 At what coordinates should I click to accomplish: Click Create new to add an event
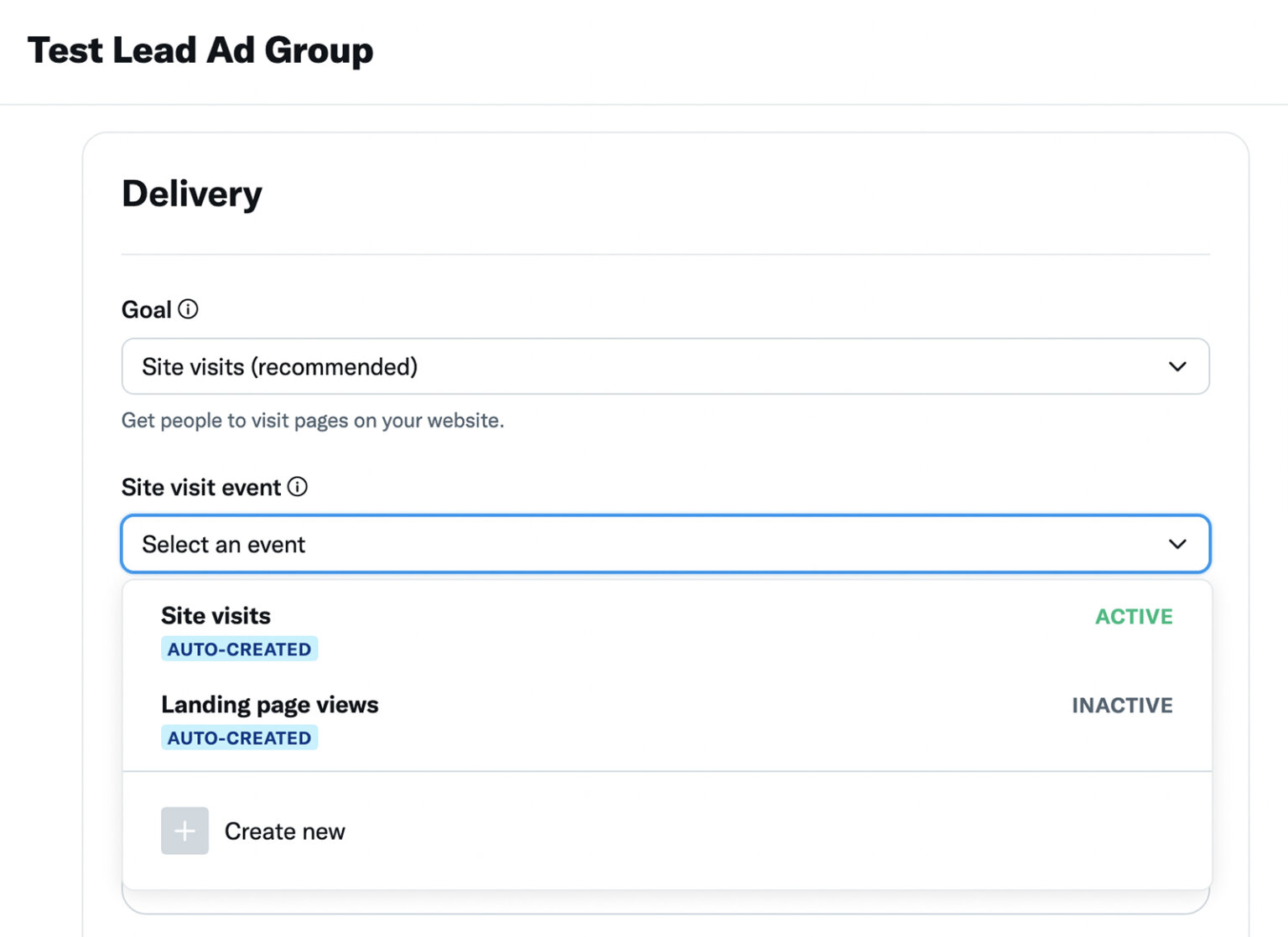coord(284,831)
